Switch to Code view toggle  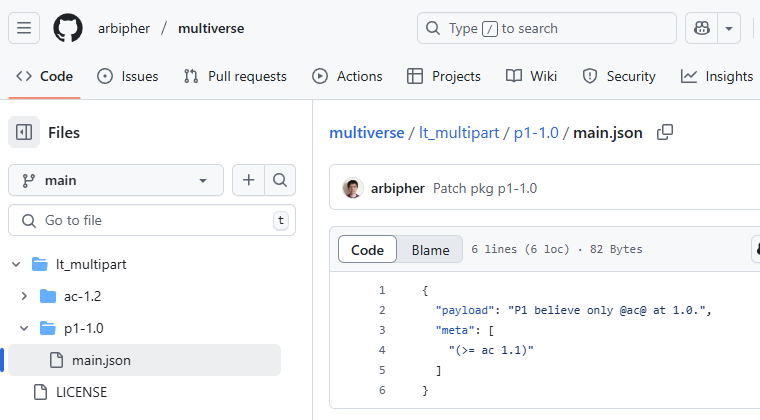(367, 249)
